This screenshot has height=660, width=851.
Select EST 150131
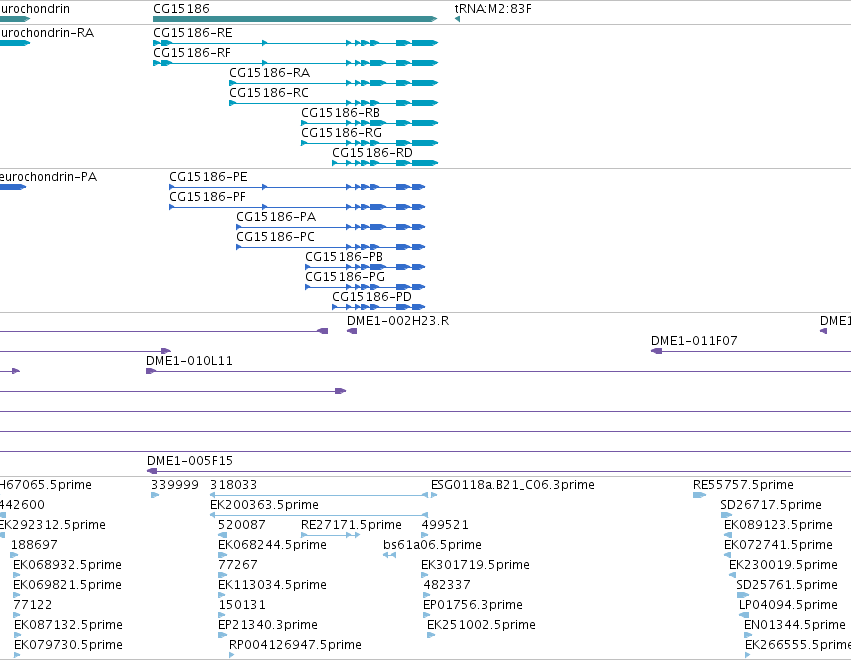242,606
